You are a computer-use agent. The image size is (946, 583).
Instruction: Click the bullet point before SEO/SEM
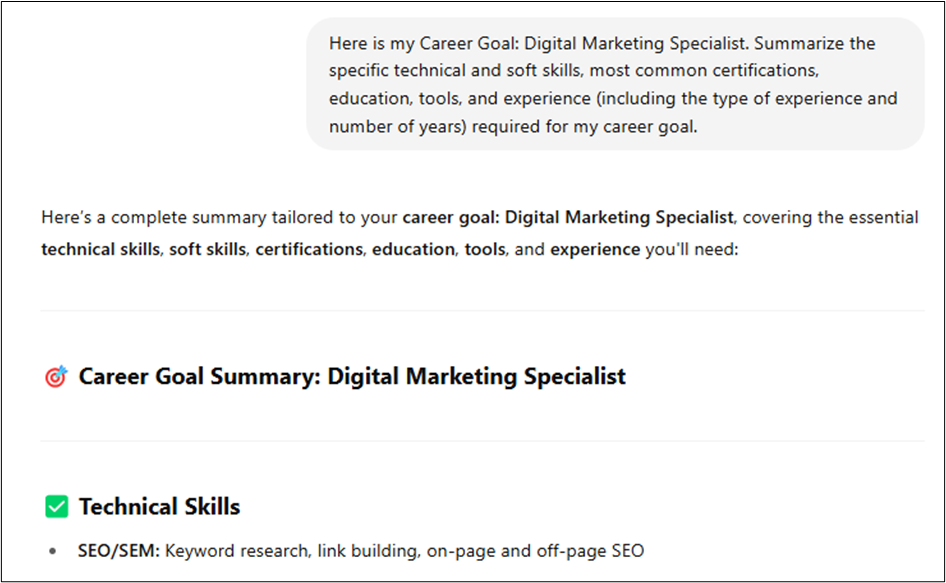click(53, 551)
